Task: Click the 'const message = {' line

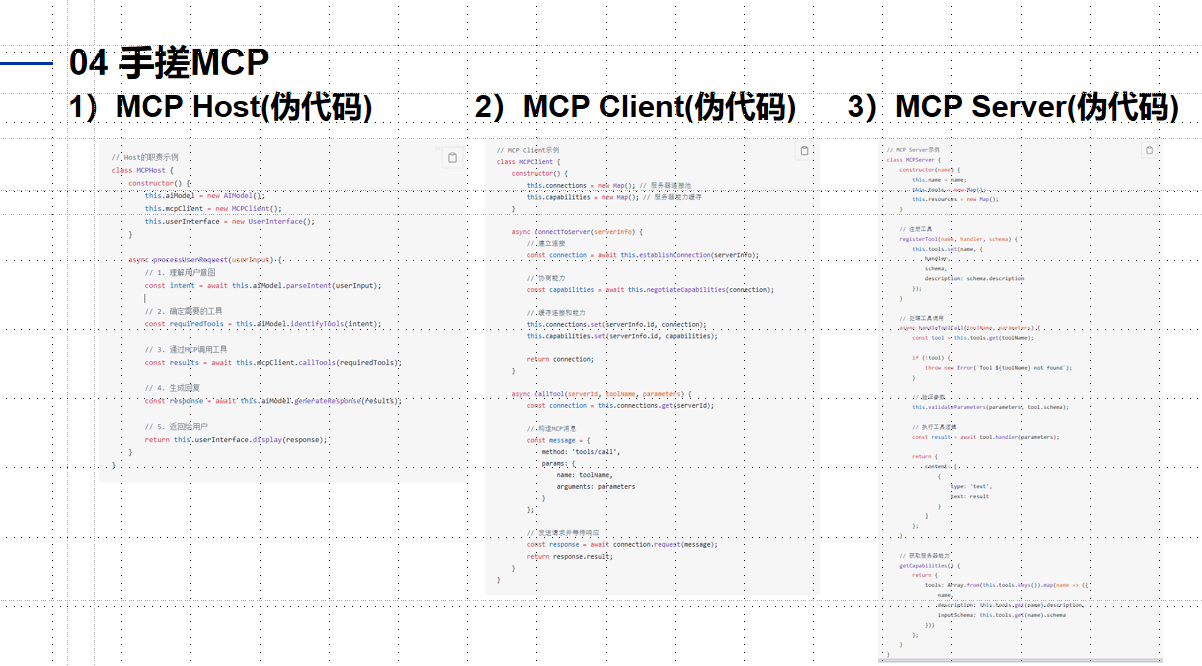Action: click(559, 440)
